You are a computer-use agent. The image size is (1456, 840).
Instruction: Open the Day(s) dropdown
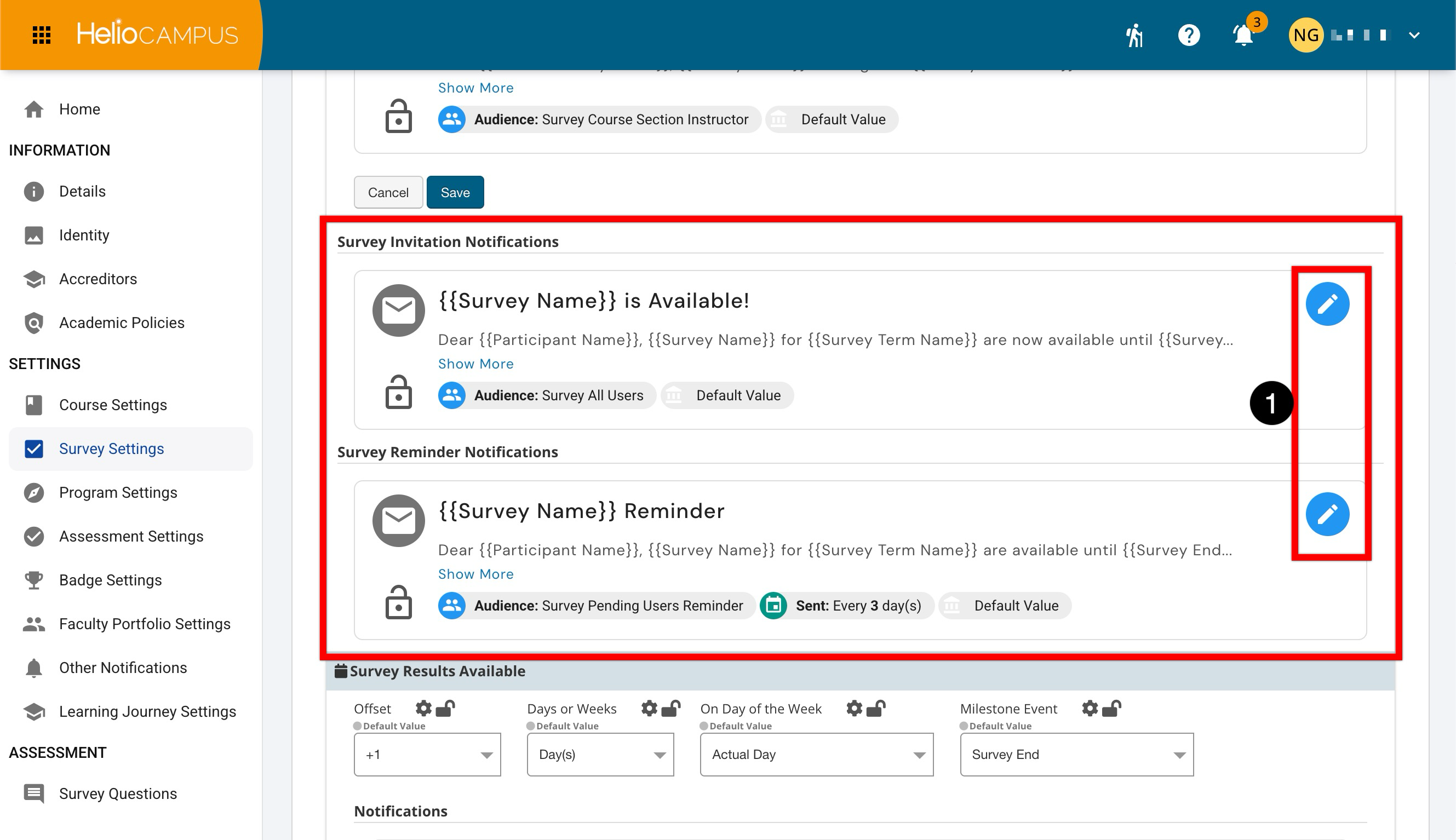tap(600, 755)
